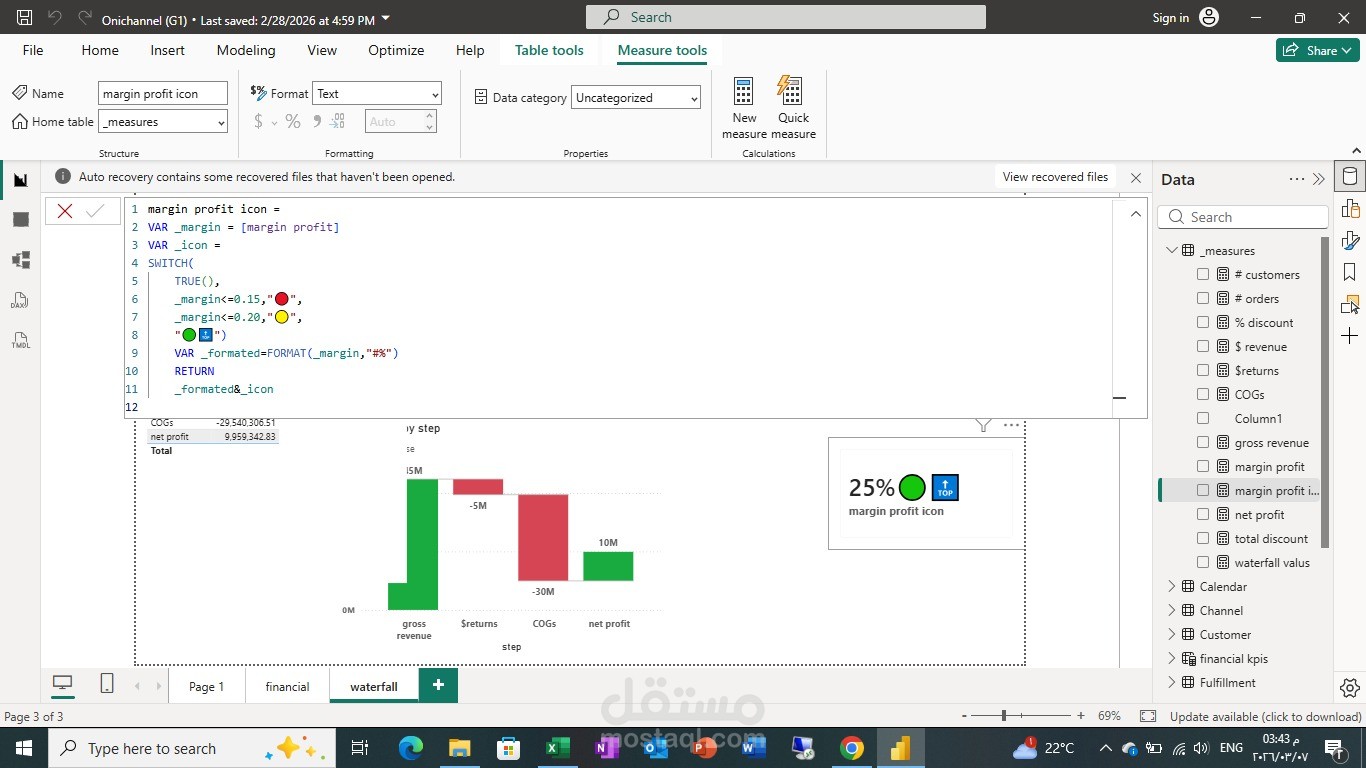Commit the formula with checkmark
The width and height of the screenshot is (1366, 768).
96,211
